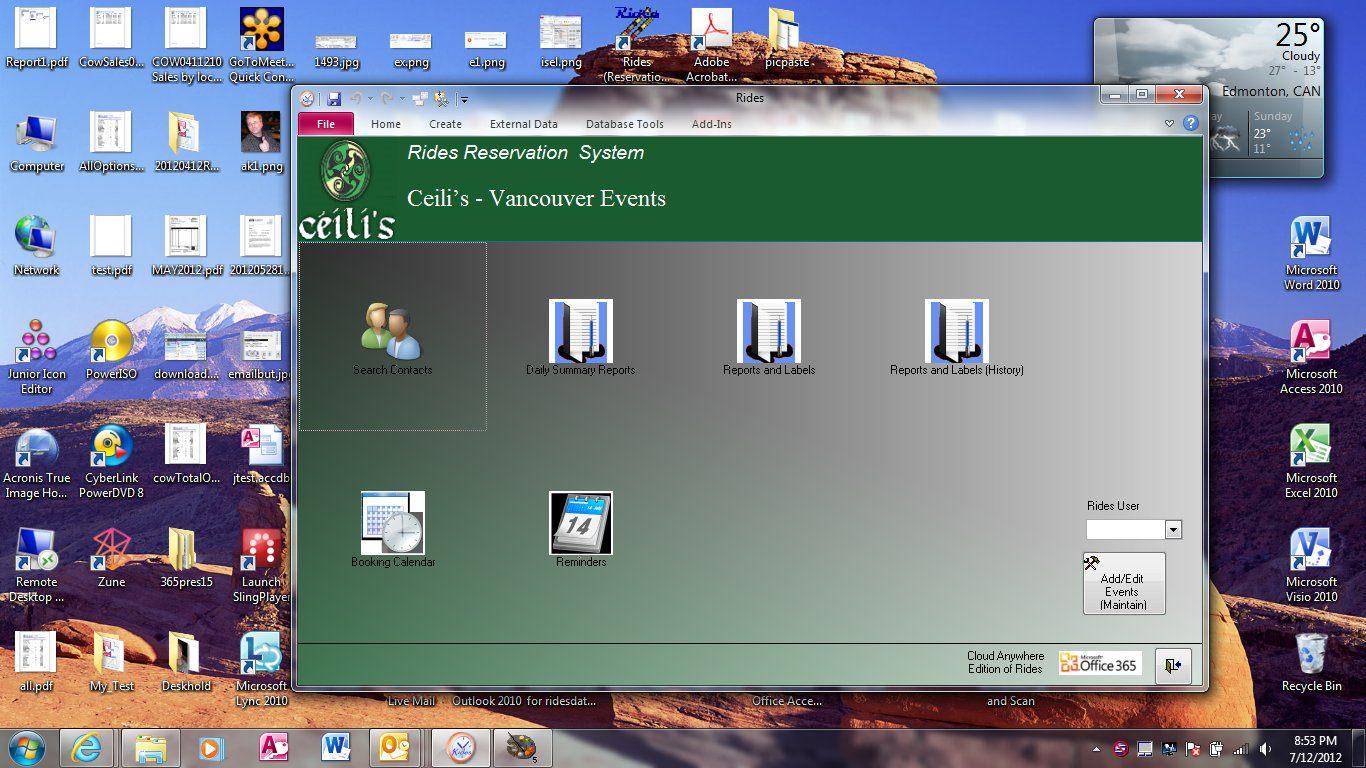The height and width of the screenshot is (768, 1366).
Task: Open Customize Quick Access Toolbar dropdown
Action: point(464,99)
